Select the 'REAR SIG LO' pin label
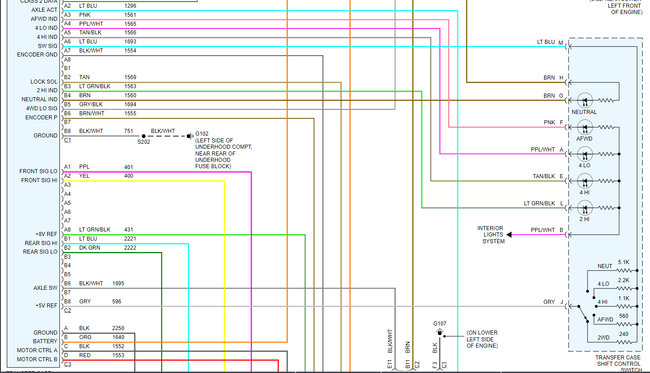Image resolution: width=650 pixels, height=373 pixels. tap(40, 252)
